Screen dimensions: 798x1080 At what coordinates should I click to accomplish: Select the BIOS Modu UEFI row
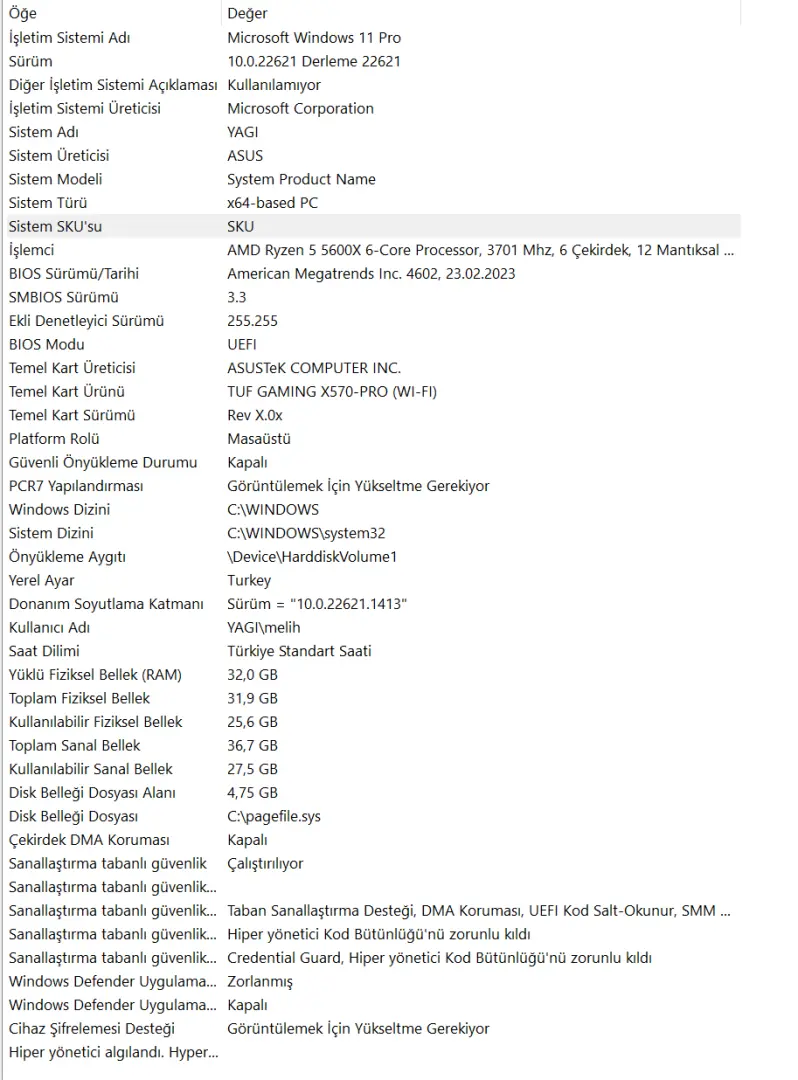point(372,344)
